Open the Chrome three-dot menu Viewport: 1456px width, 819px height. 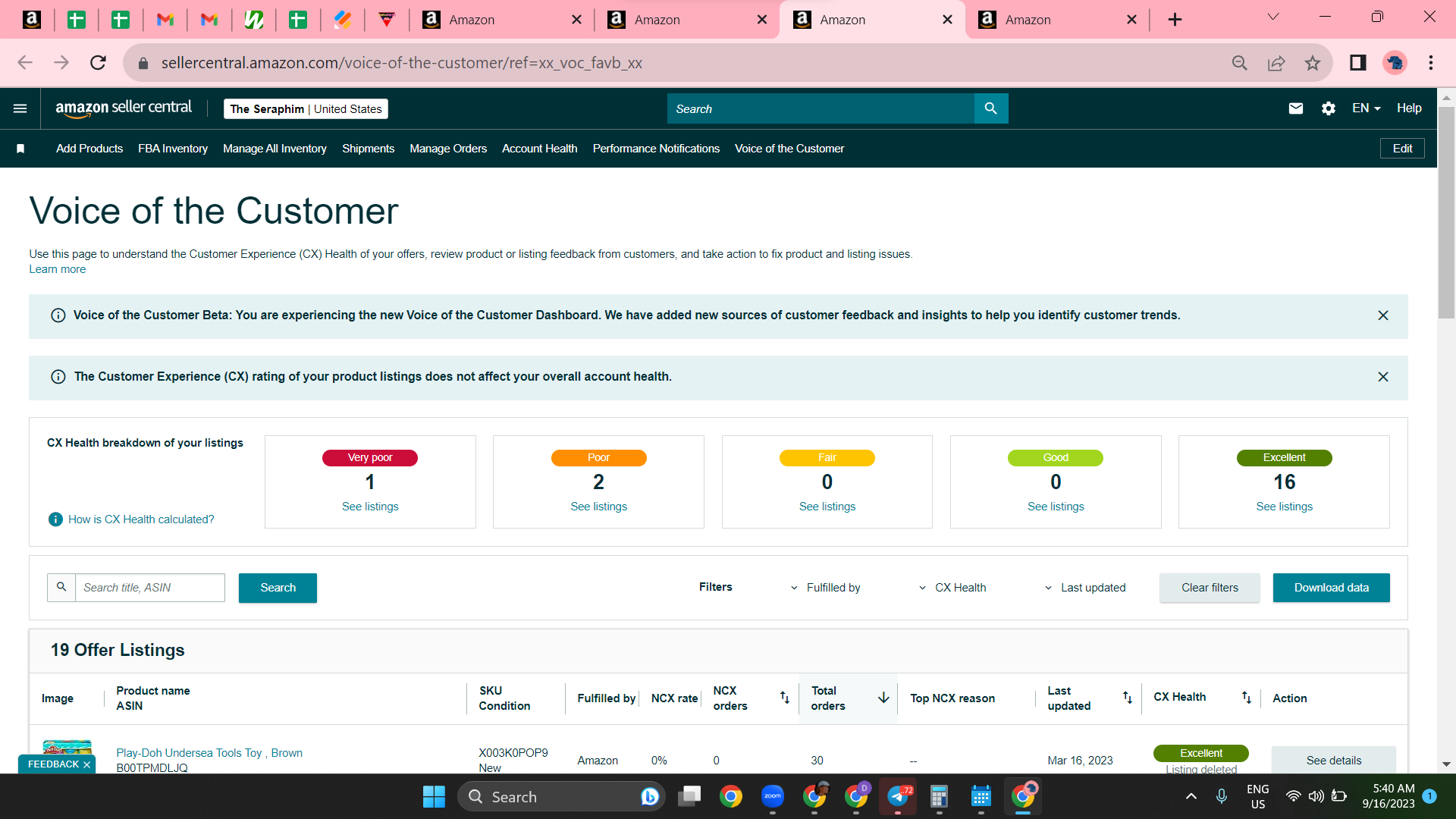pyautogui.click(x=1431, y=63)
